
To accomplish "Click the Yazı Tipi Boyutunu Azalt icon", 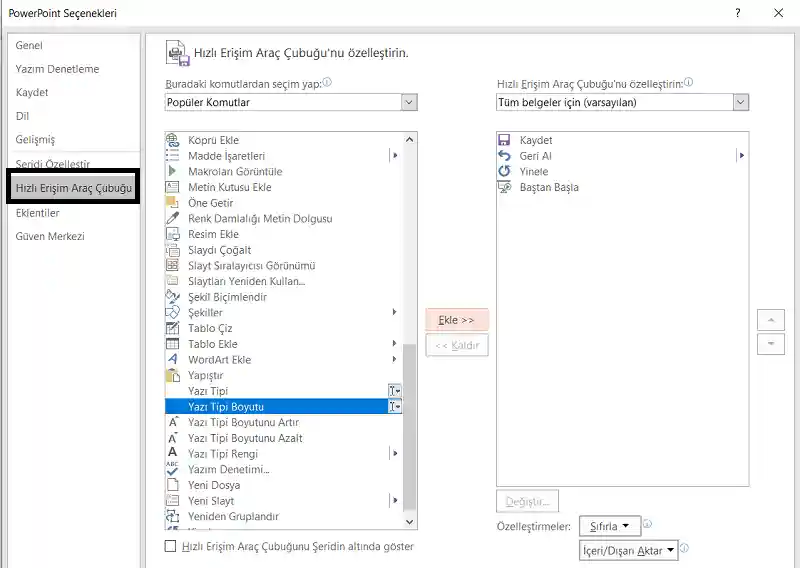I will (x=173, y=438).
